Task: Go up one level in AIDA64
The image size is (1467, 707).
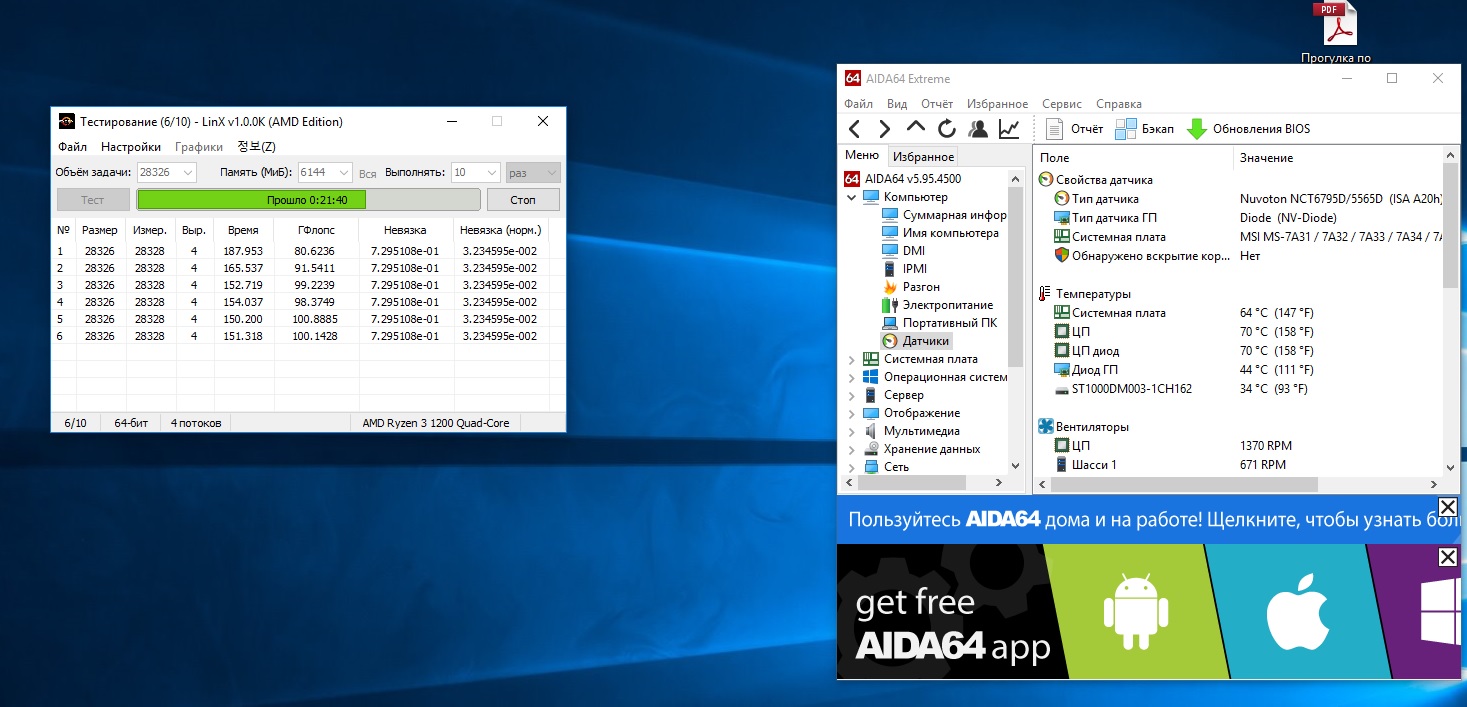Action: 916,128
